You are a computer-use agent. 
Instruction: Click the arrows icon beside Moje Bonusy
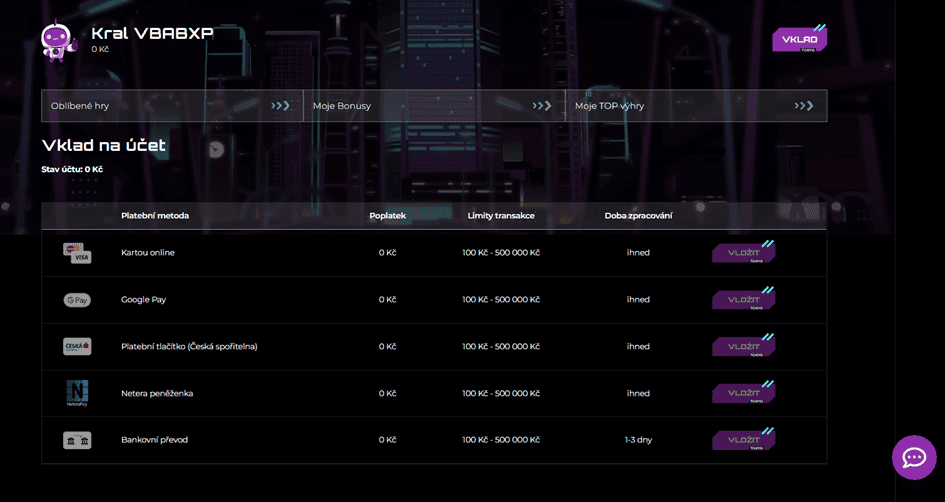542,106
